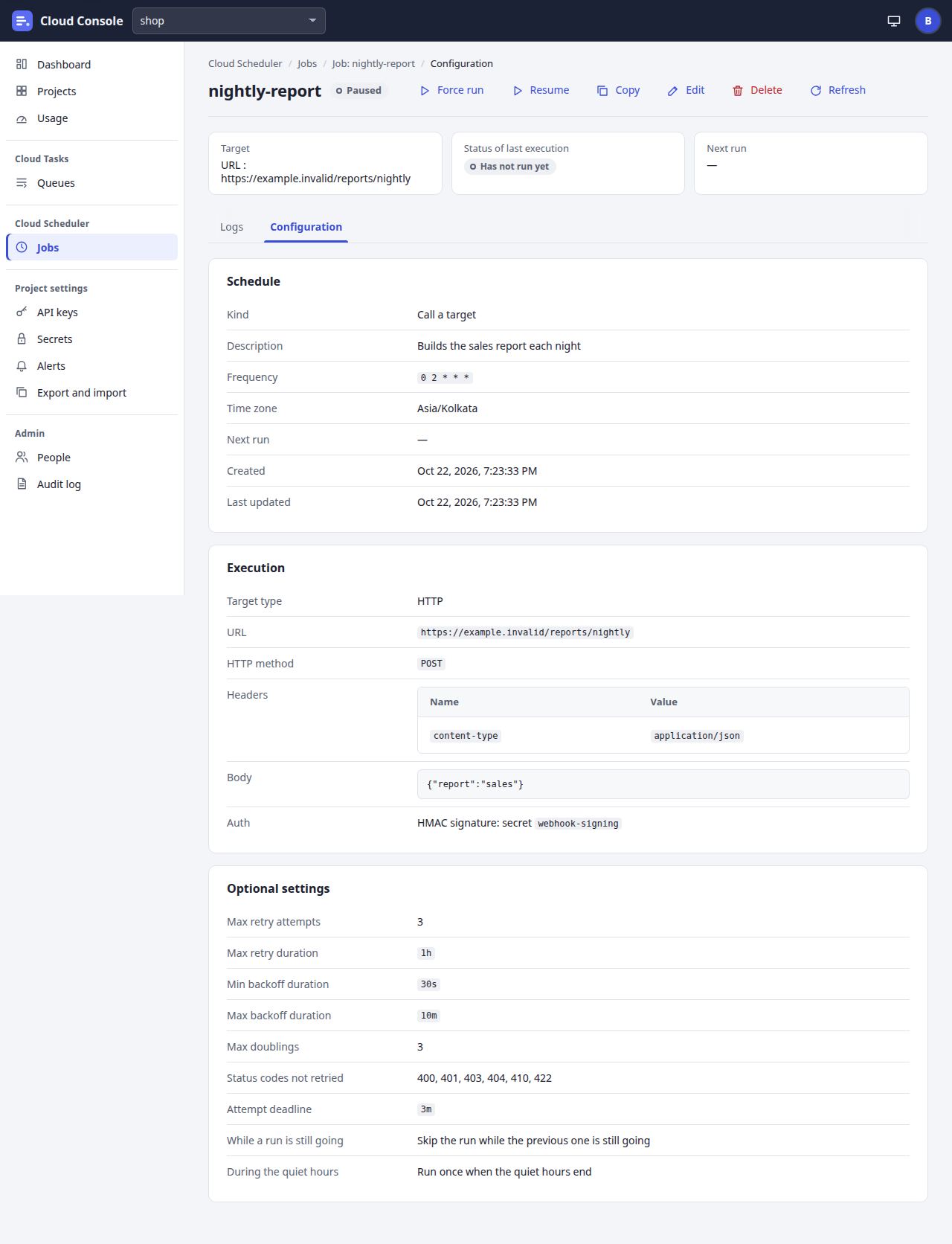
Task: Open the People admin page
Action: 91,458
